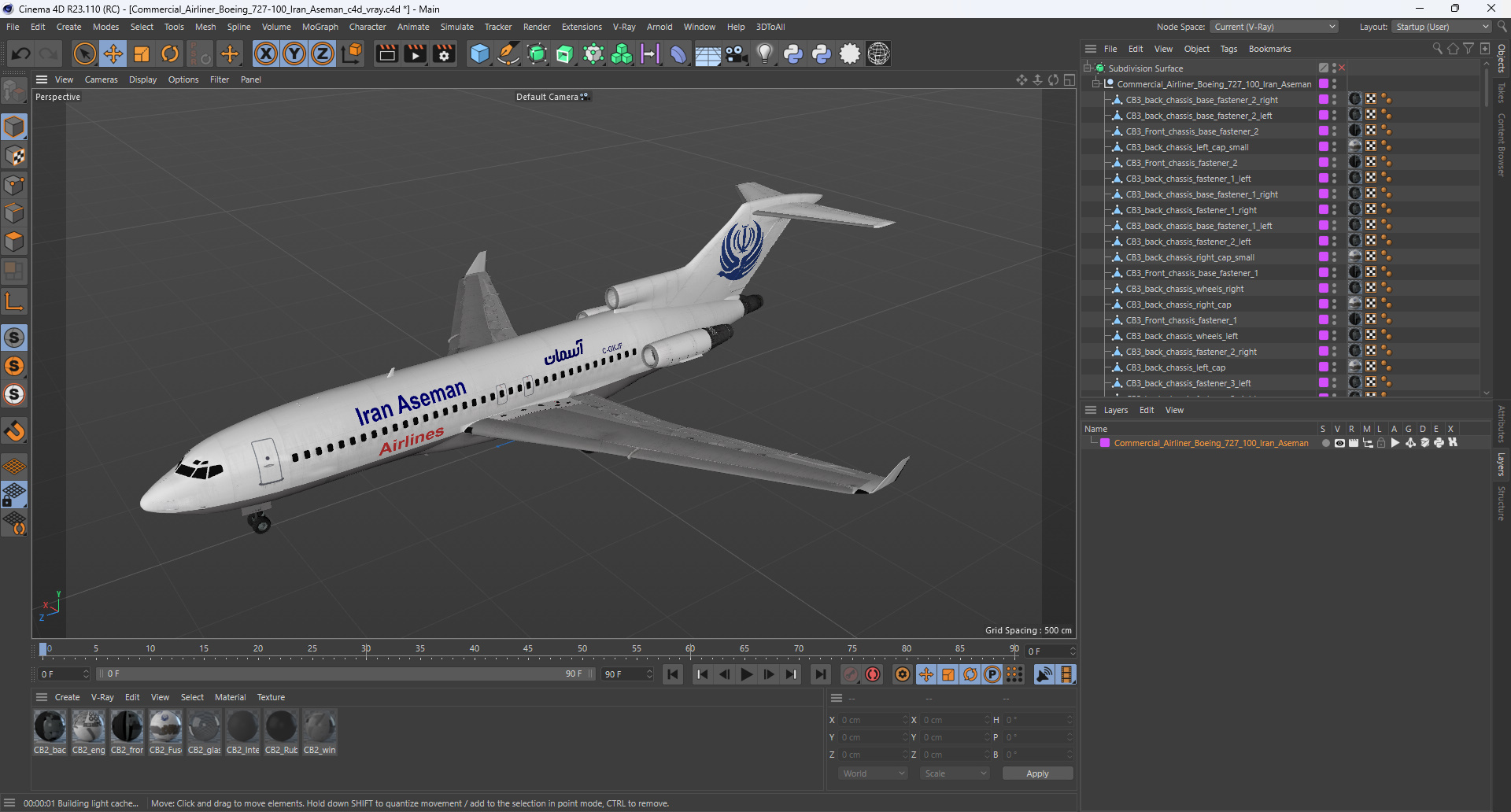Add a Light object
This screenshot has height=812, width=1511.
click(764, 54)
